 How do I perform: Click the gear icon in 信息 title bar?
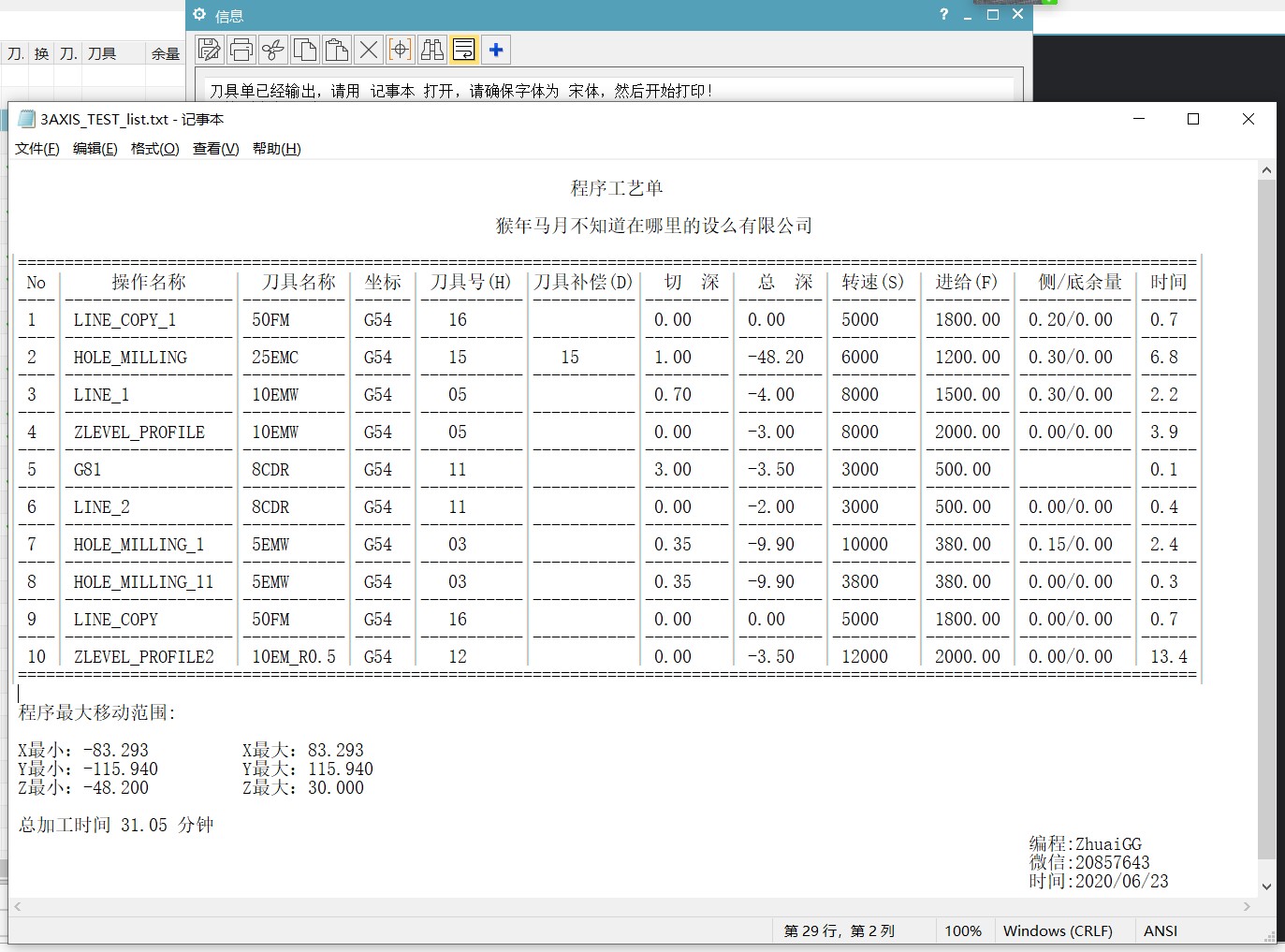tap(199, 14)
